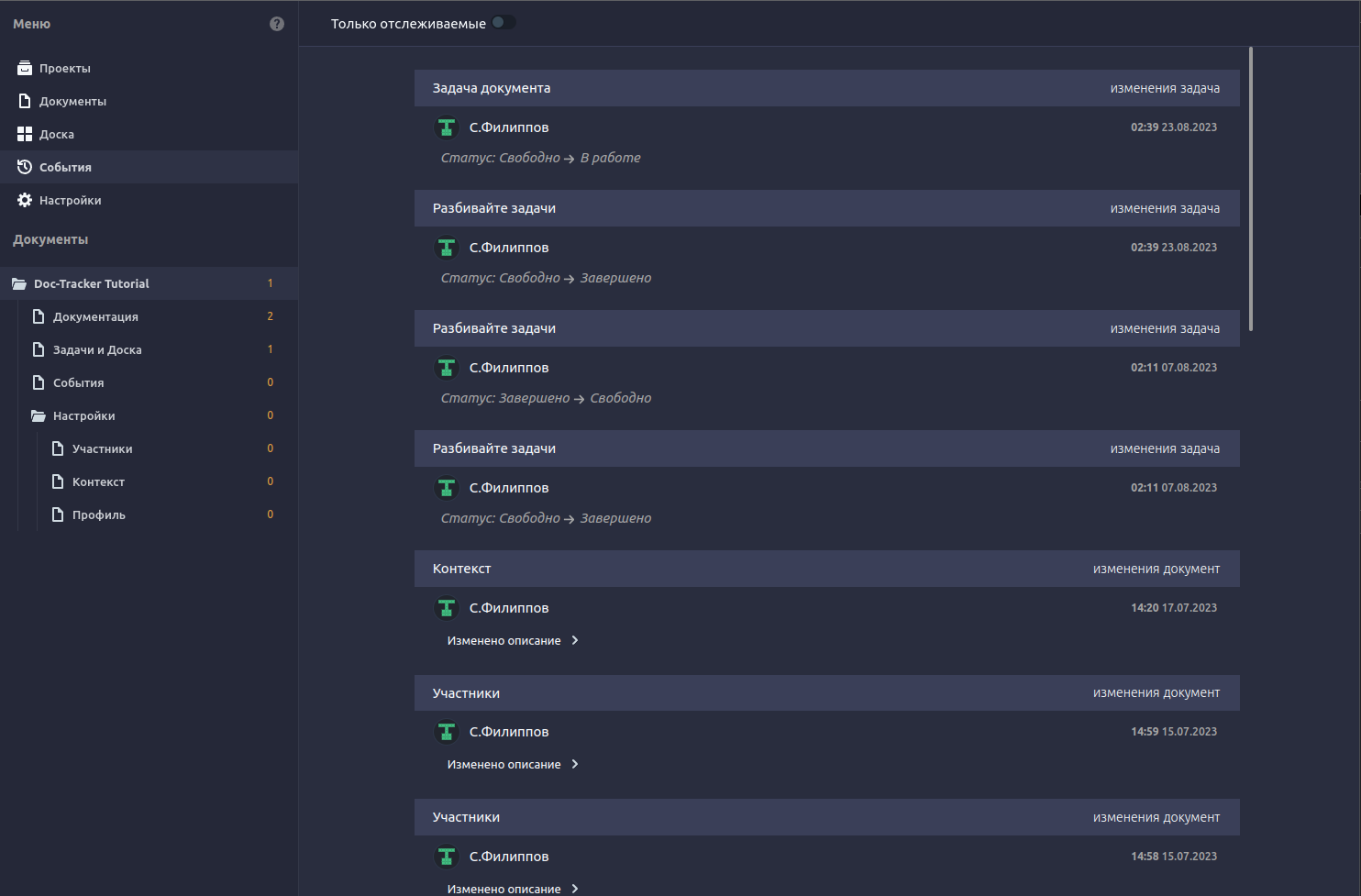Select the Участники document in tree

(x=102, y=449)
